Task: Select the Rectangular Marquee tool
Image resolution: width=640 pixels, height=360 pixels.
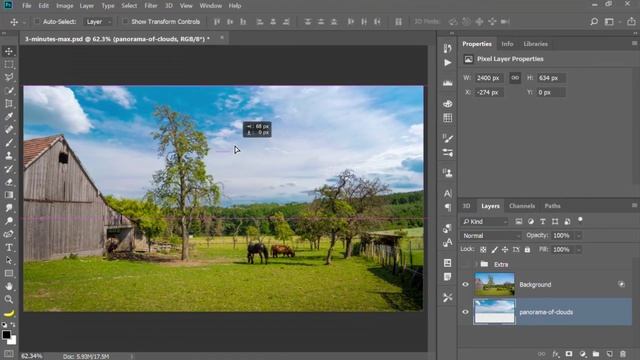Action: pos(9,64)
